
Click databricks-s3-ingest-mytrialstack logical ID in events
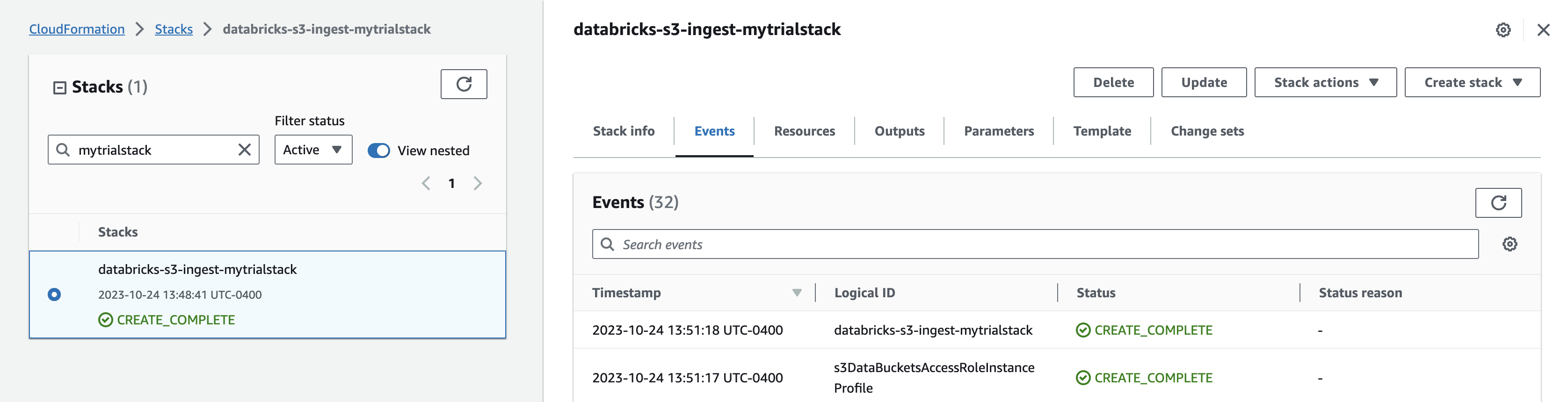[x=933, y=330]
